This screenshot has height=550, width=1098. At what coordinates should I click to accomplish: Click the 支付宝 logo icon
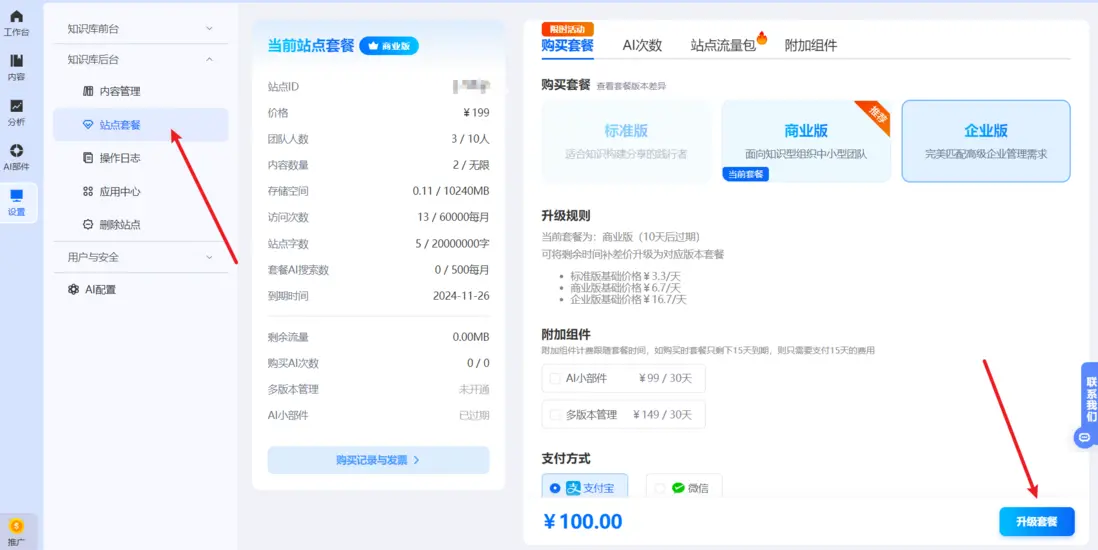(x=574, y=488)
